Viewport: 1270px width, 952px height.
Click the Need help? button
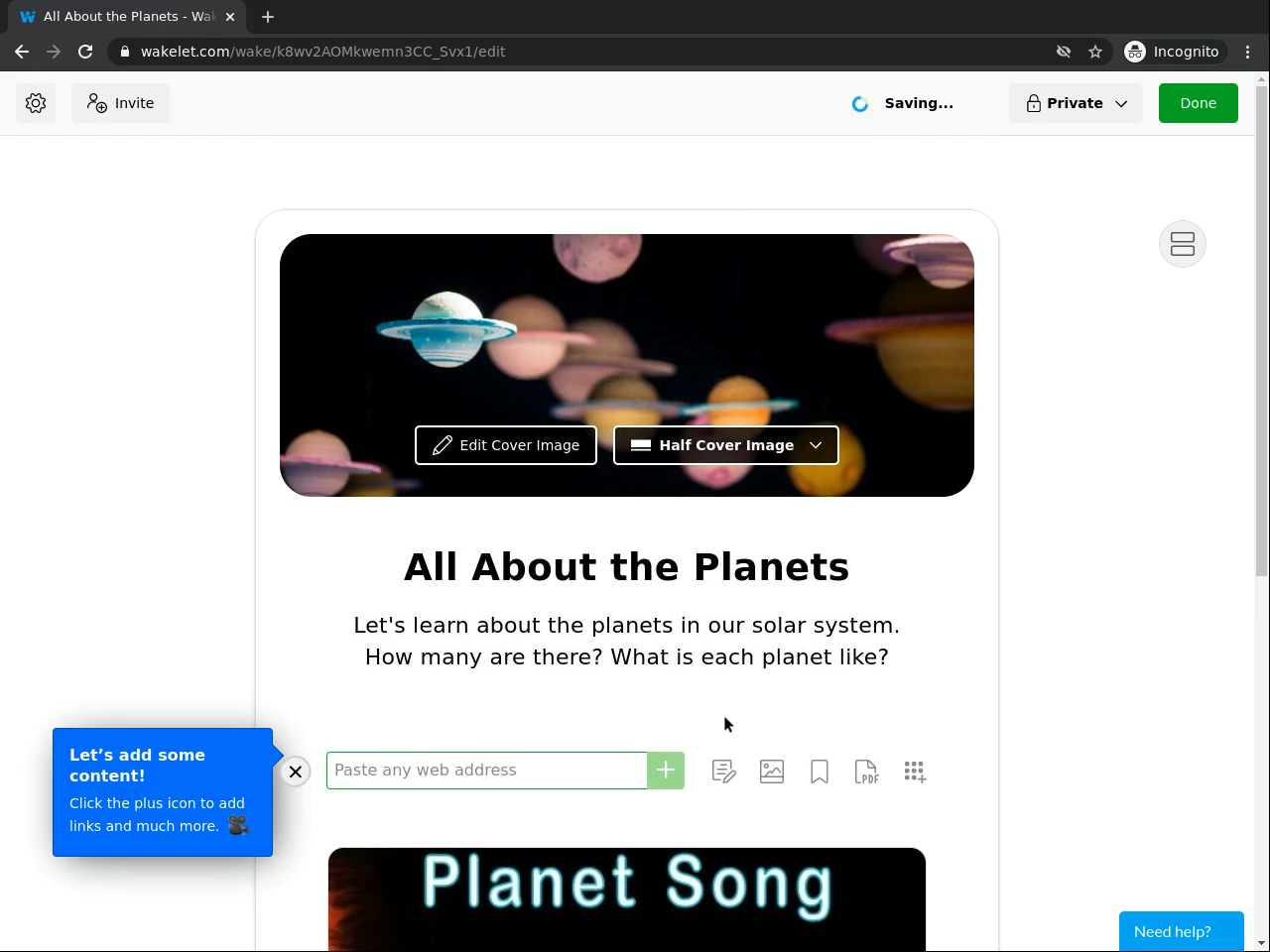click(x=1181, y=932)
